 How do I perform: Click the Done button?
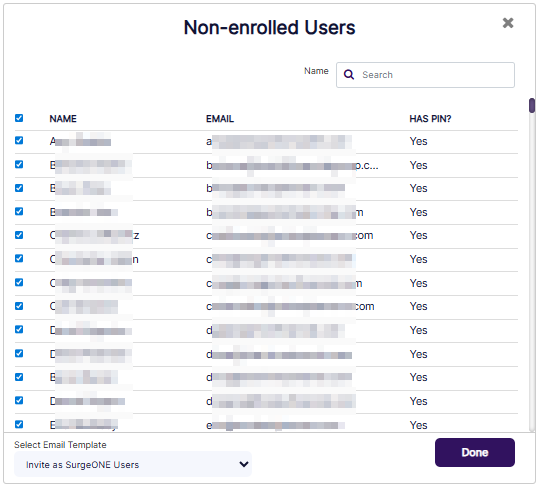(475, 452)
